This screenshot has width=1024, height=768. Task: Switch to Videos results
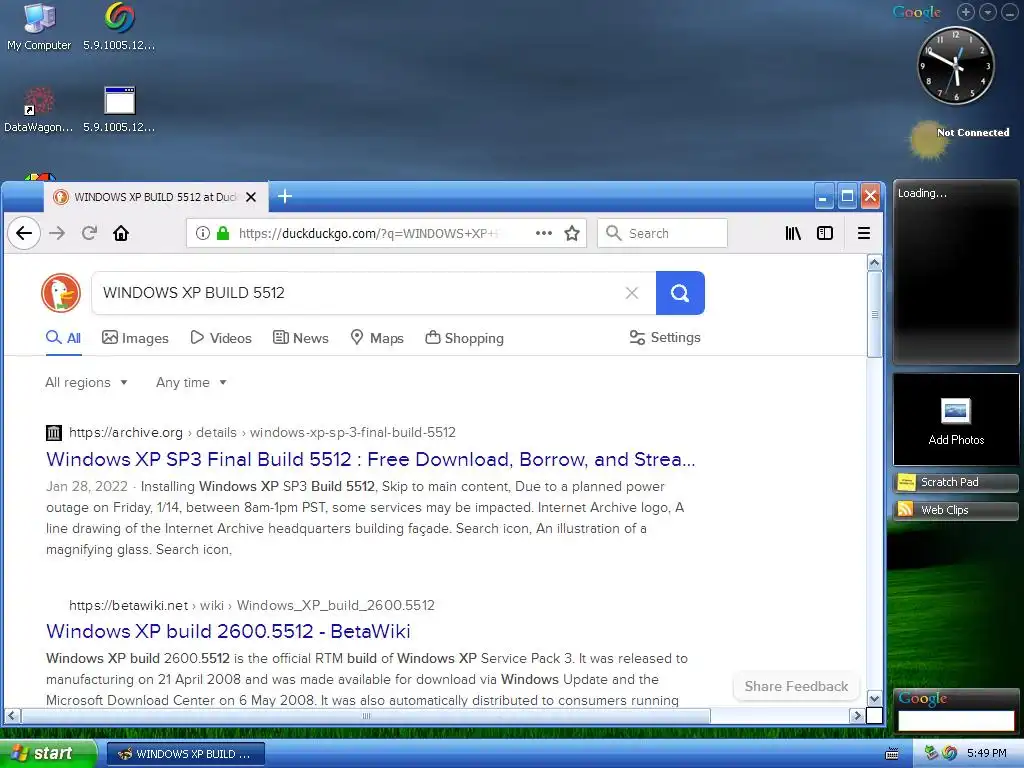221,338
